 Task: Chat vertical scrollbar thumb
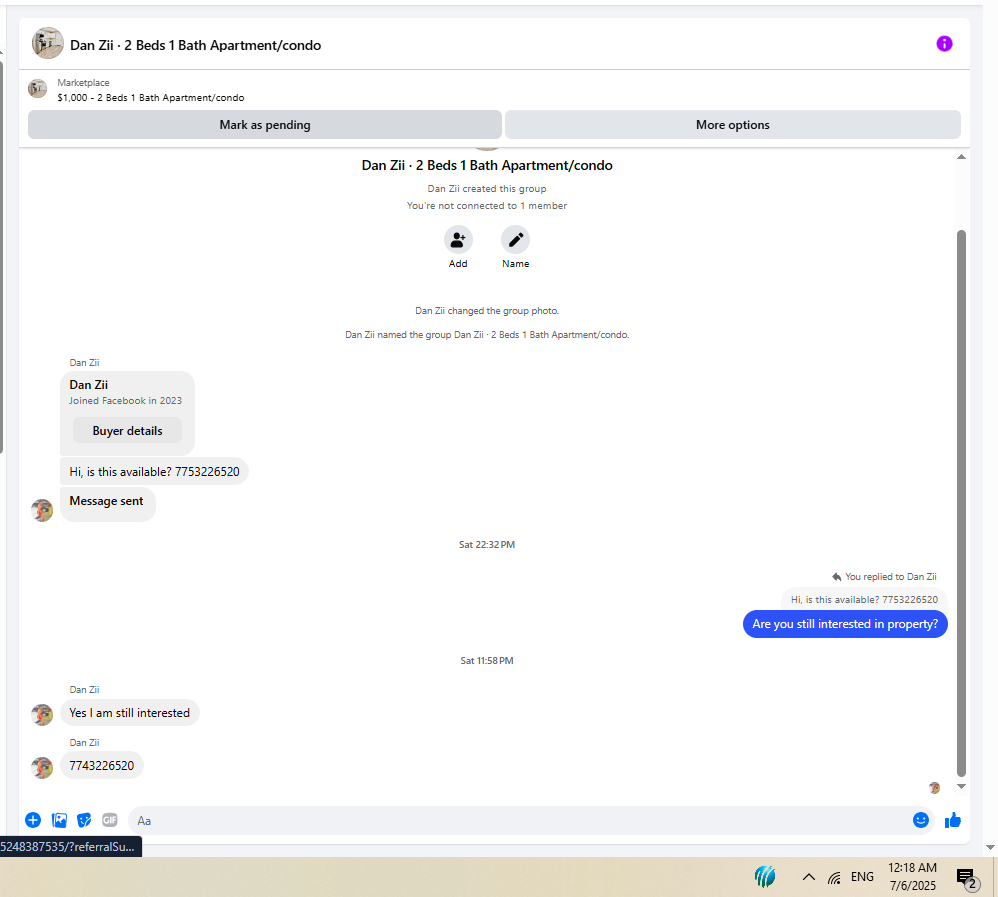961,503
